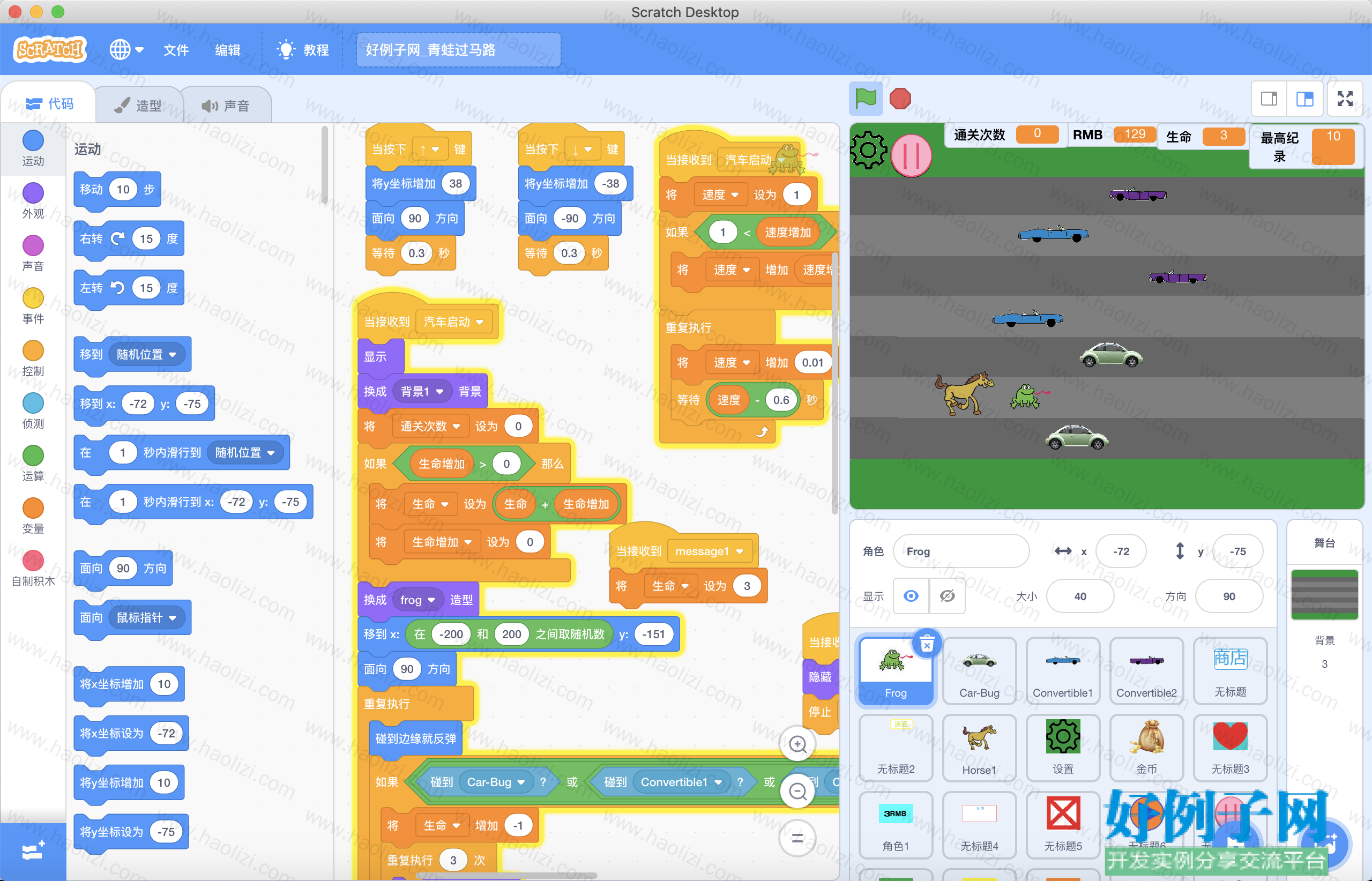
Task: Zoom out the code workspace
Action: point(797,791)
